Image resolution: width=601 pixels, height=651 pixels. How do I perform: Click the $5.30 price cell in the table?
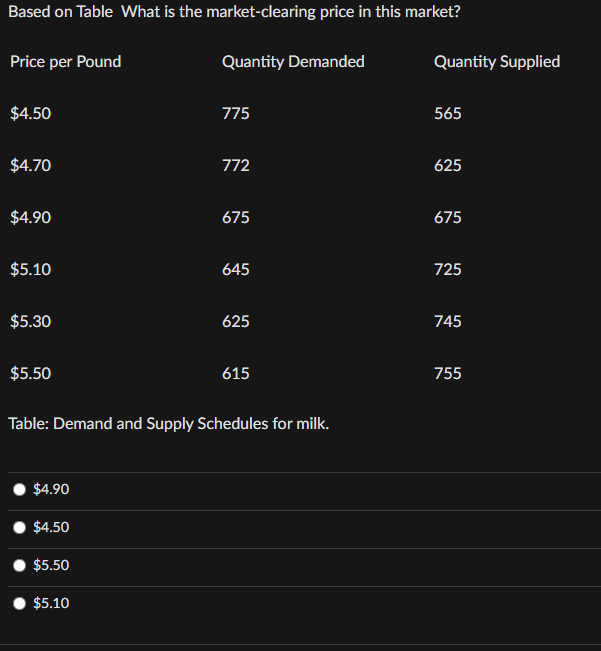point(30,322)
